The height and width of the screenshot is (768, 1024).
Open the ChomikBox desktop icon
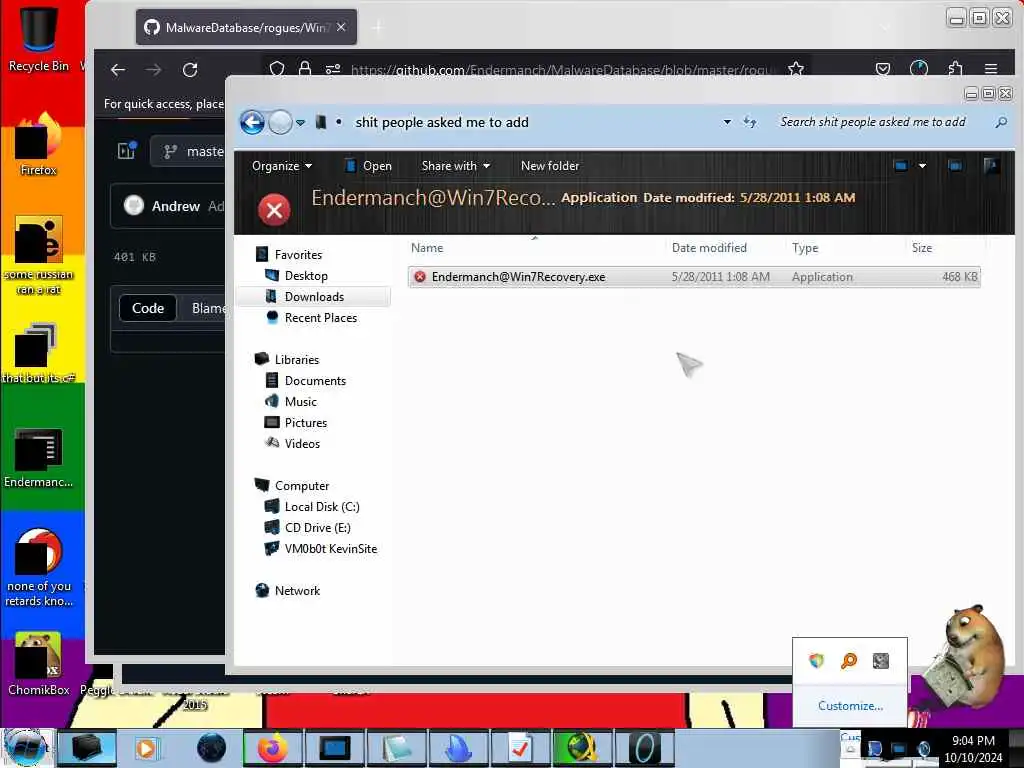coord(38,663)
